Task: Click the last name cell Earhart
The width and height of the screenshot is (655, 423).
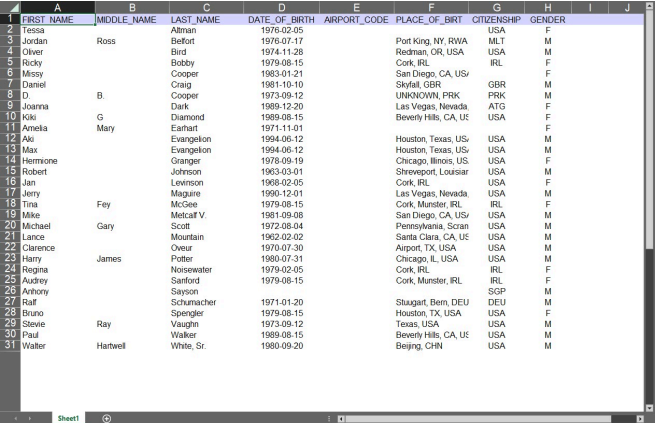Action: click(x=206, y=128)
